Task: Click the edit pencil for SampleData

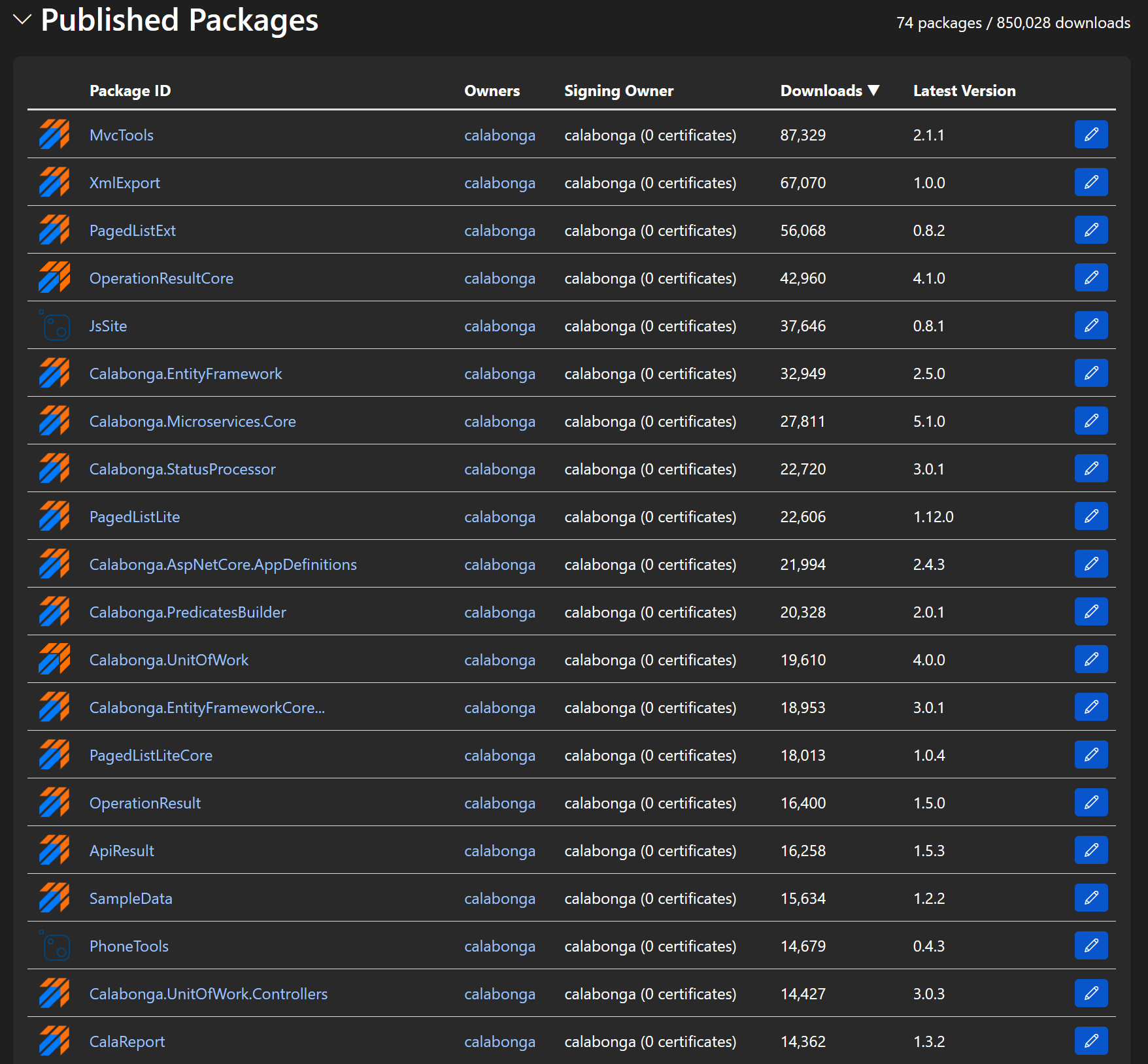Action: tap(1091, 898)
